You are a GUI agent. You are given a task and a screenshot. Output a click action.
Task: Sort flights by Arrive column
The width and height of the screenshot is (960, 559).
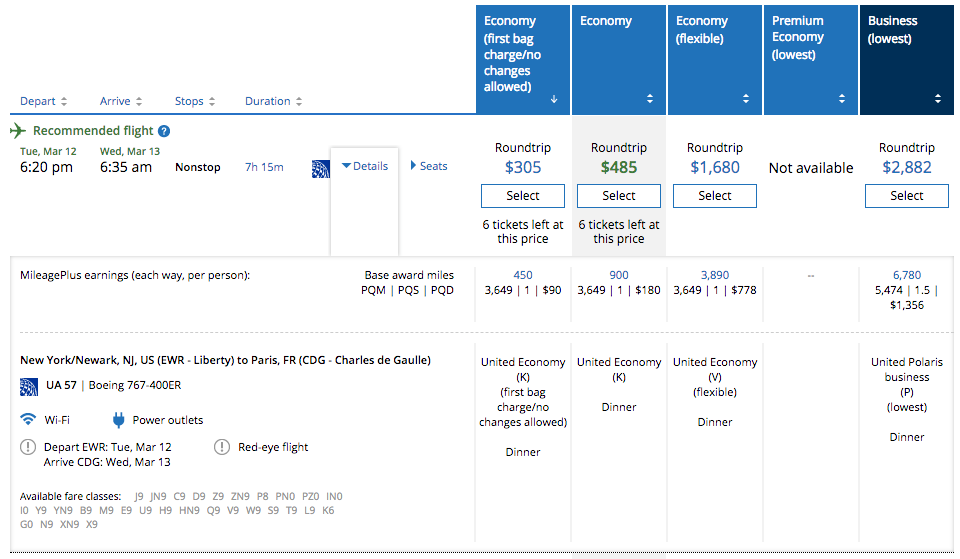click(x=121, y=101)
